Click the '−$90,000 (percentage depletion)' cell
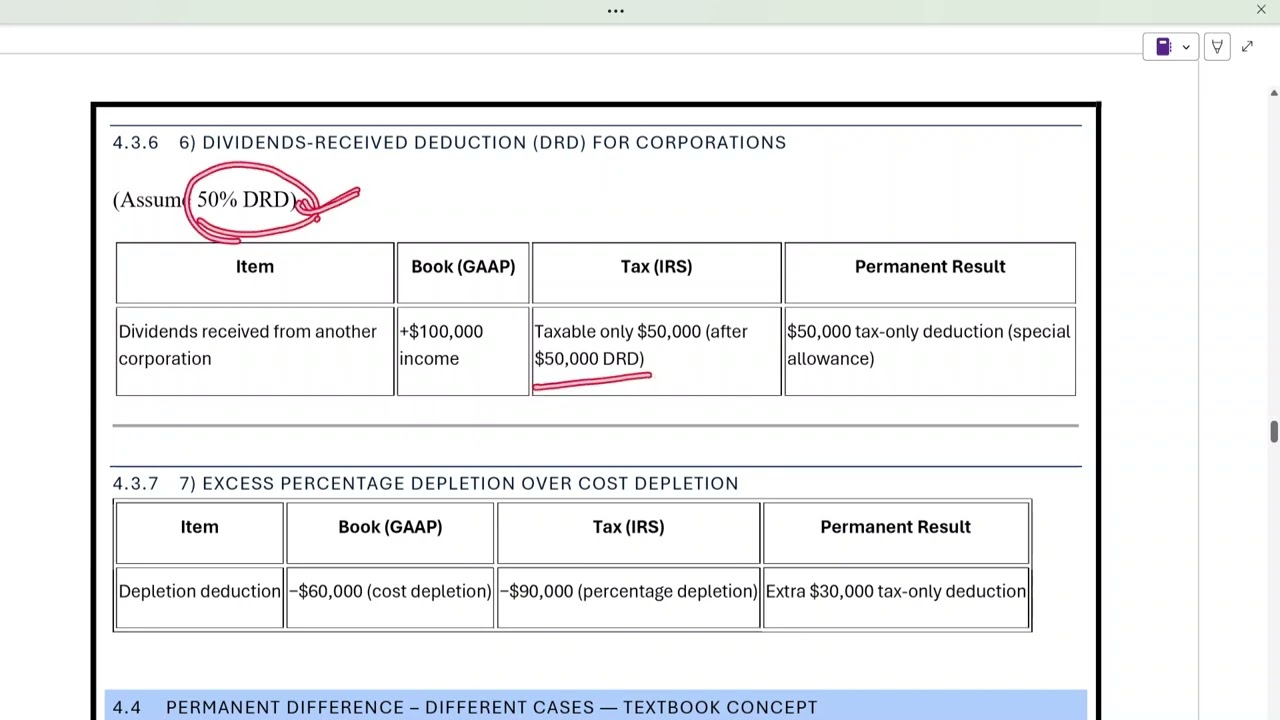The height and width of the screenshot is (720, 1280). click(x=628, y=597)
